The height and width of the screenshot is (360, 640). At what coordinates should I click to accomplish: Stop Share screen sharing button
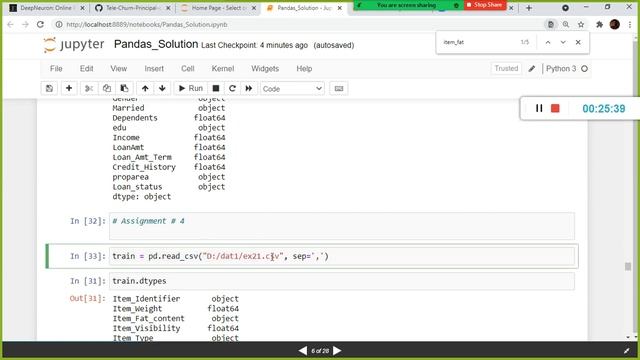(x=485, y=5)
